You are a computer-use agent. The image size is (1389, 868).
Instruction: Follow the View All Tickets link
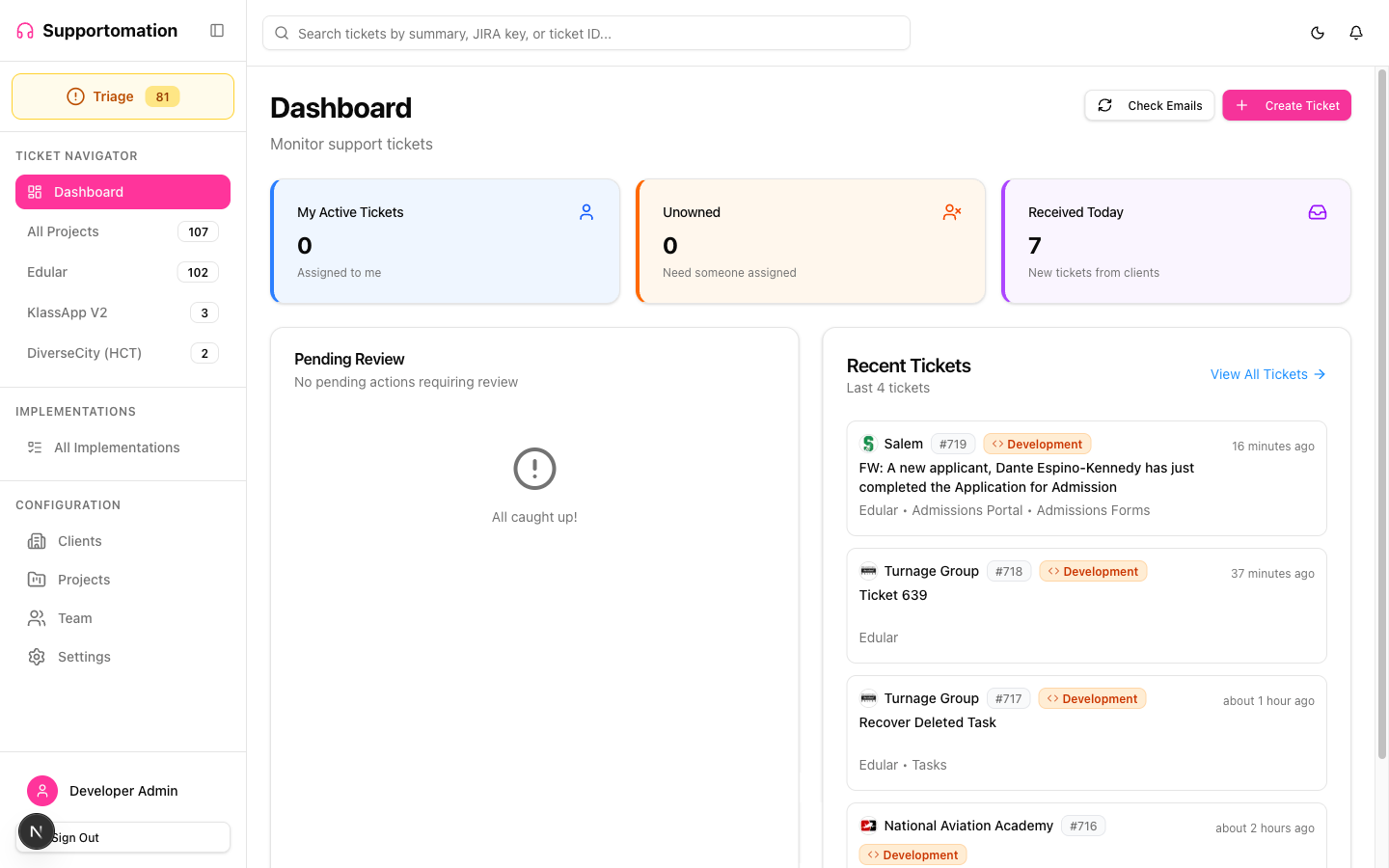click(x=1267, y=374)
